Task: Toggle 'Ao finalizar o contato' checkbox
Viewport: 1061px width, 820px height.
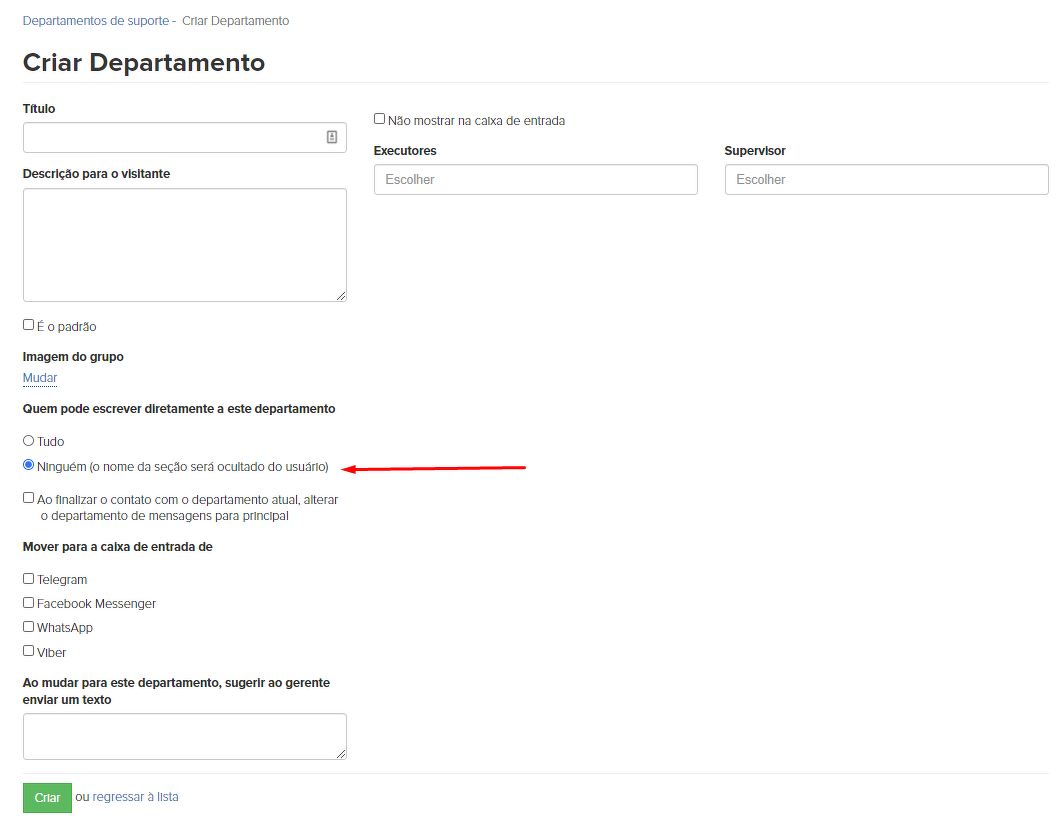Action: [29, 497]
